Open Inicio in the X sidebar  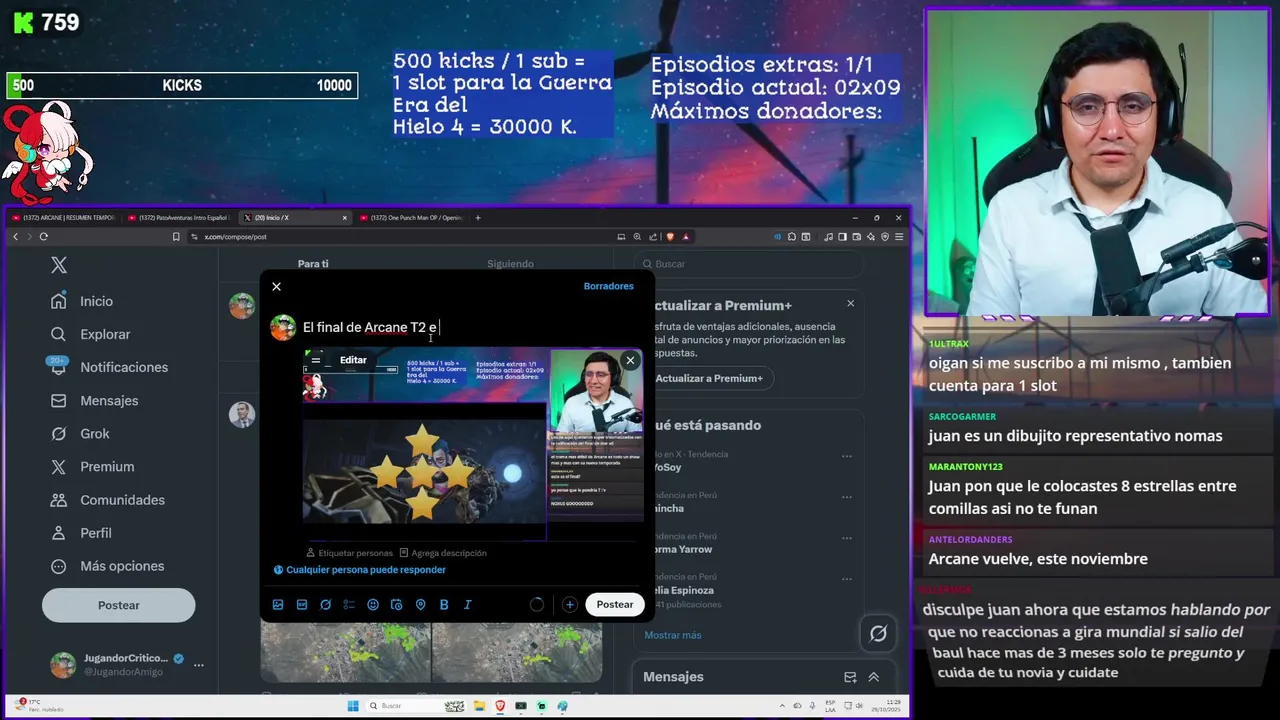pos(82,301)
